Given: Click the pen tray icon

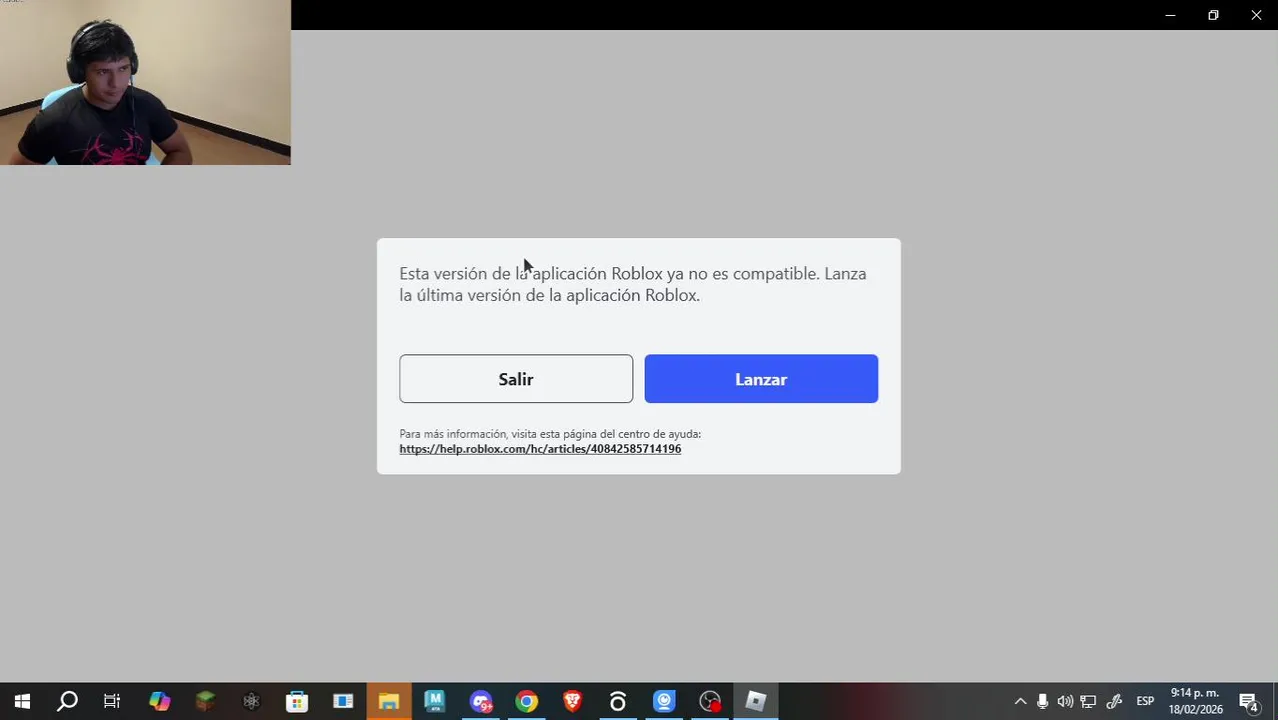Looking at the screenshot, I should (1114, 701).
